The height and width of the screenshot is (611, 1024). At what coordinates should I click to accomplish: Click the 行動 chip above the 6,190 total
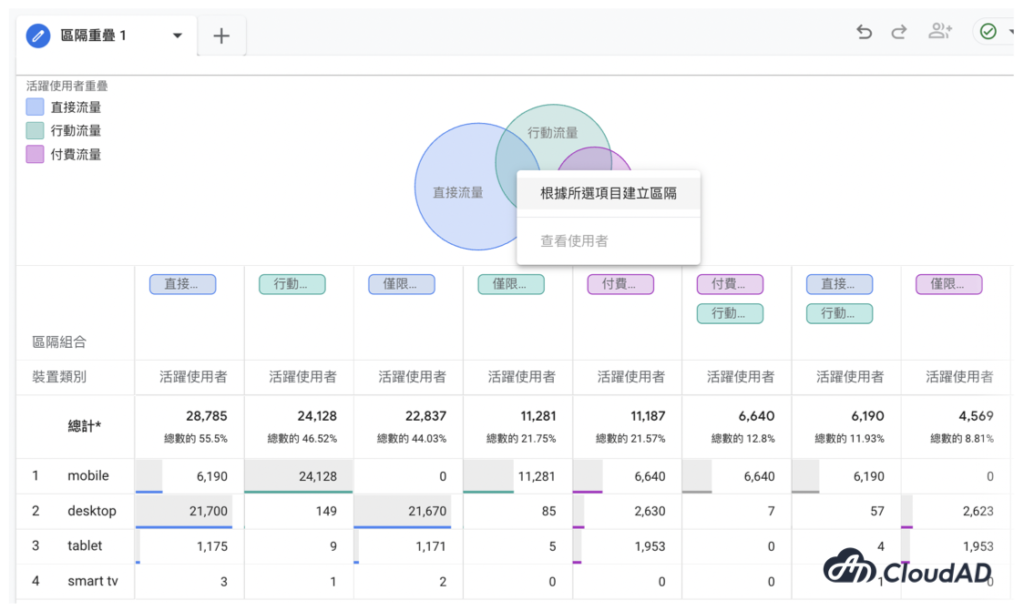(839, 314)
